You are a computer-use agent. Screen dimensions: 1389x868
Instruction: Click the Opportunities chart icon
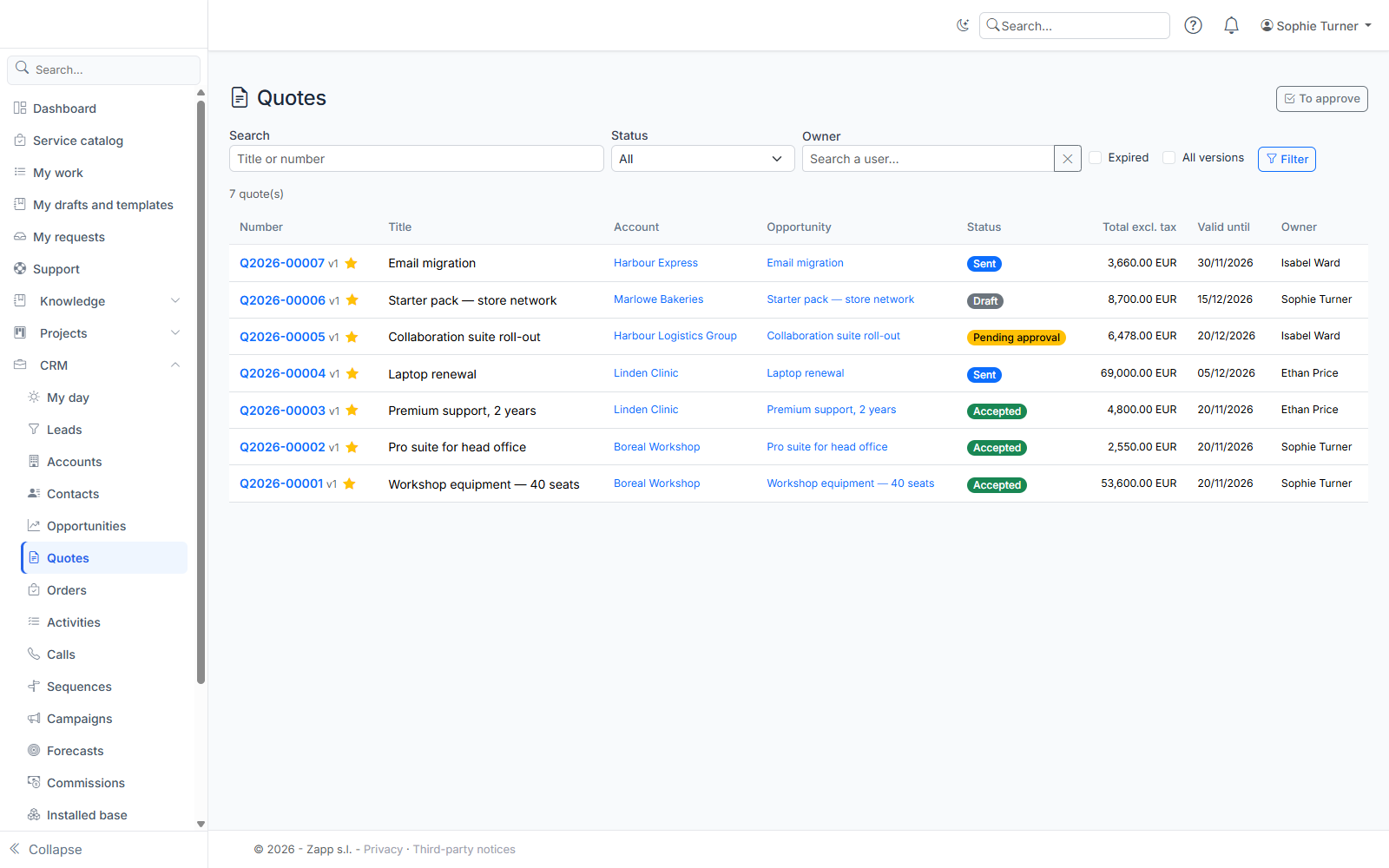tap(34, 525)
